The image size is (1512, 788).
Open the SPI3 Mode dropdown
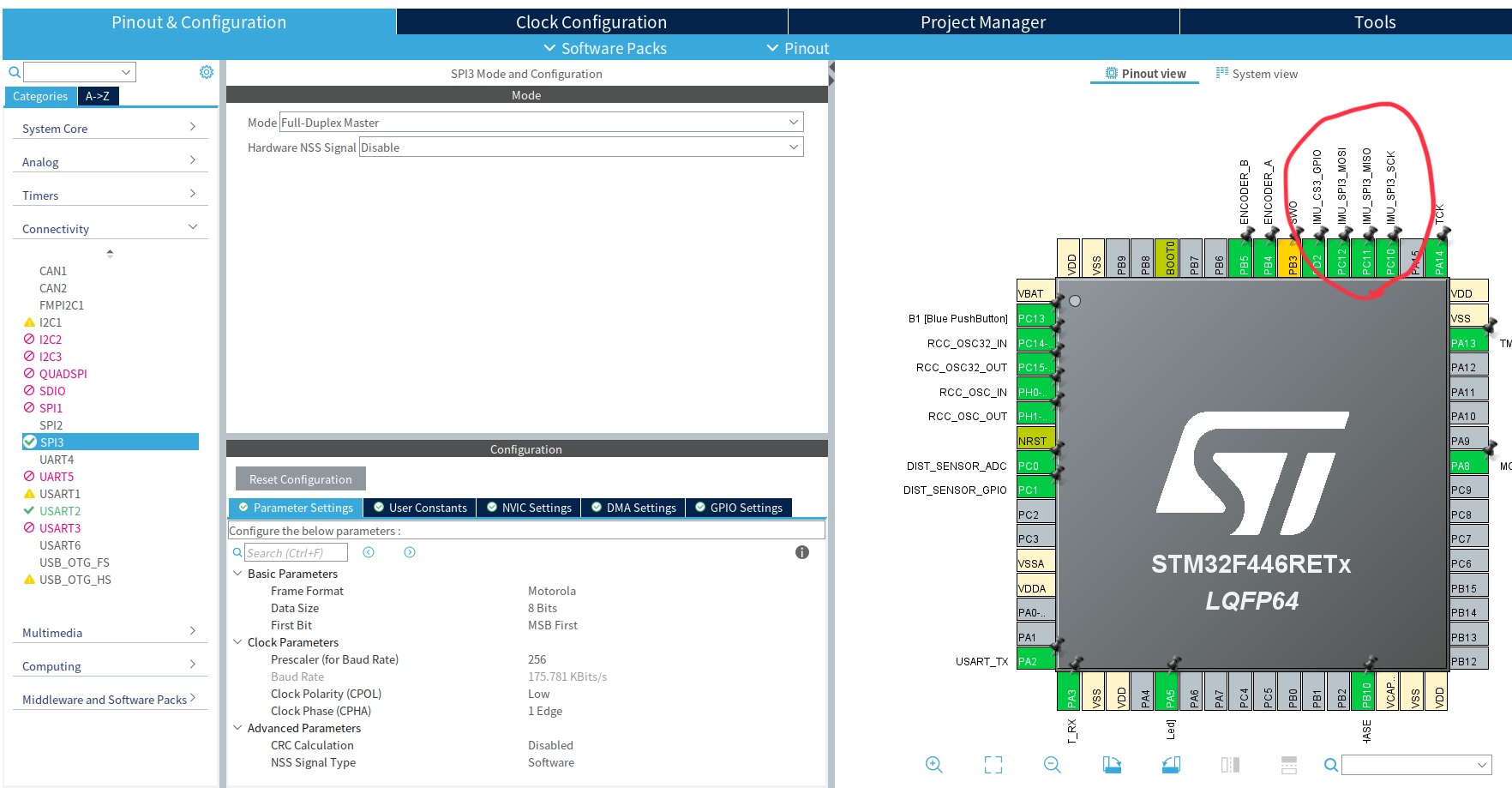542,123
